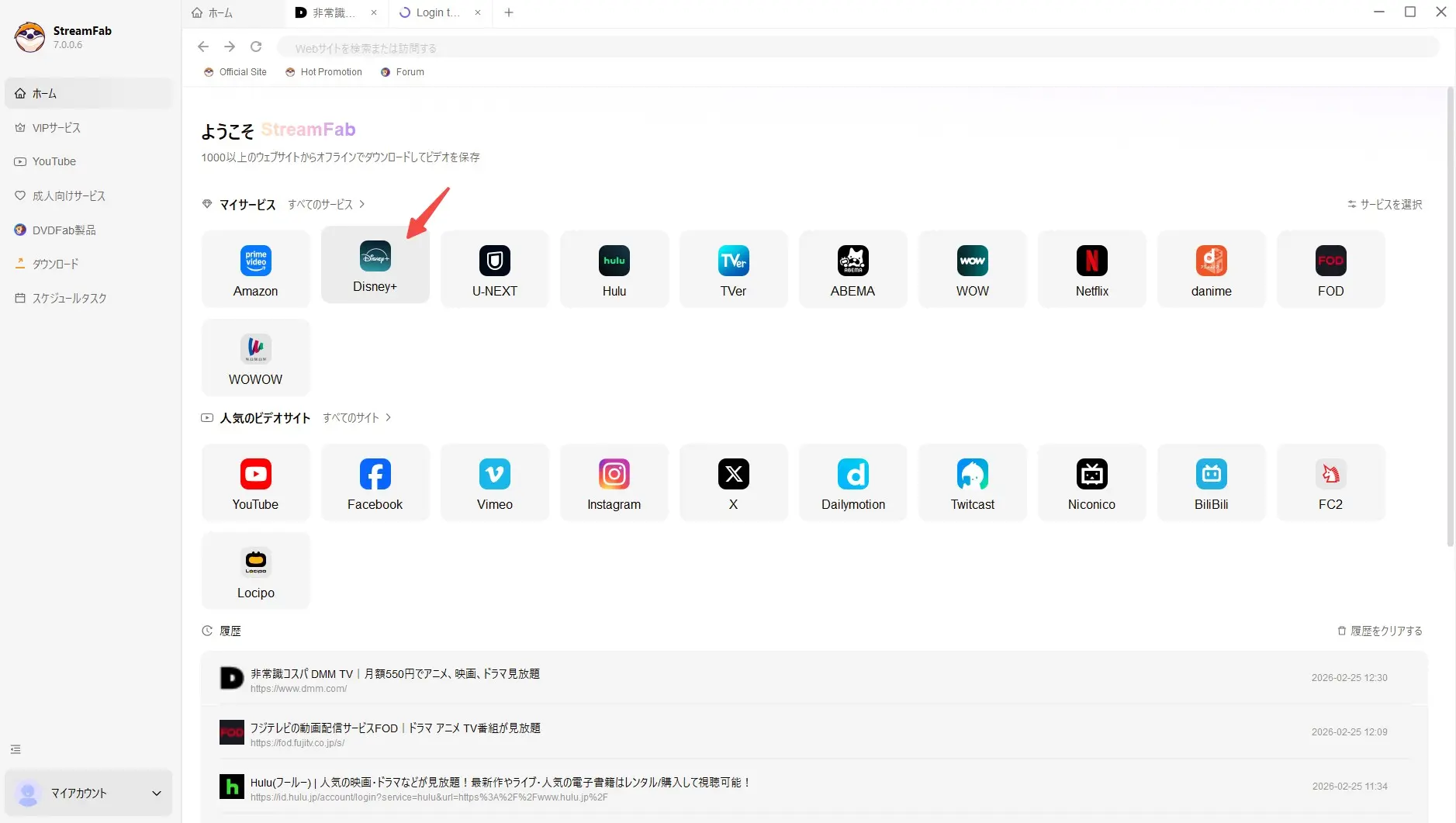The height and width of the screenshot is (823, 1456).
Task: Launch the Netflix service
Action: click(1091, 269)
